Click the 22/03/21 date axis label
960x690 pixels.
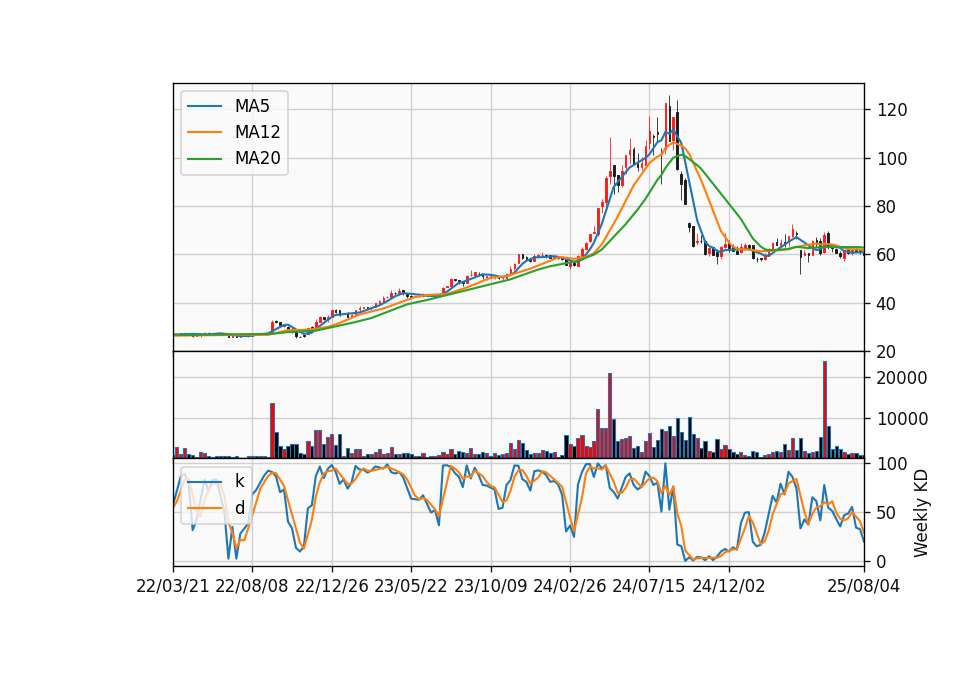pos(173,586)
